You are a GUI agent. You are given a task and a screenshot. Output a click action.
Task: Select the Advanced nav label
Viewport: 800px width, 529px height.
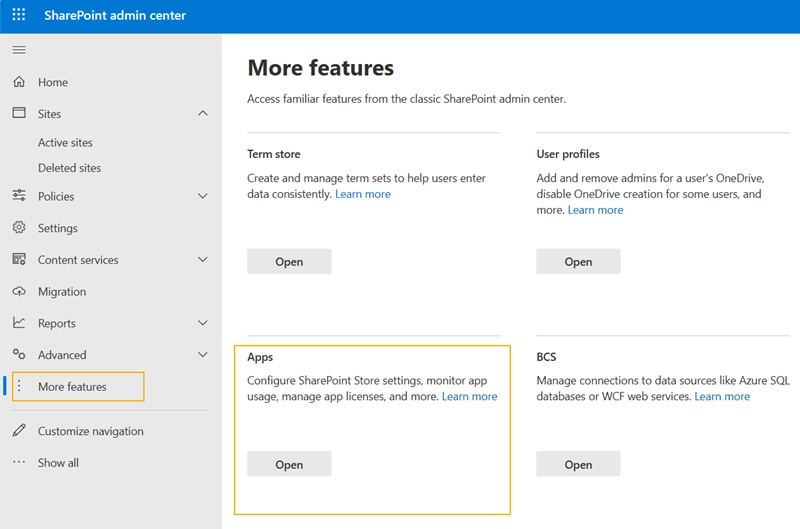click(x=62, y=355)
